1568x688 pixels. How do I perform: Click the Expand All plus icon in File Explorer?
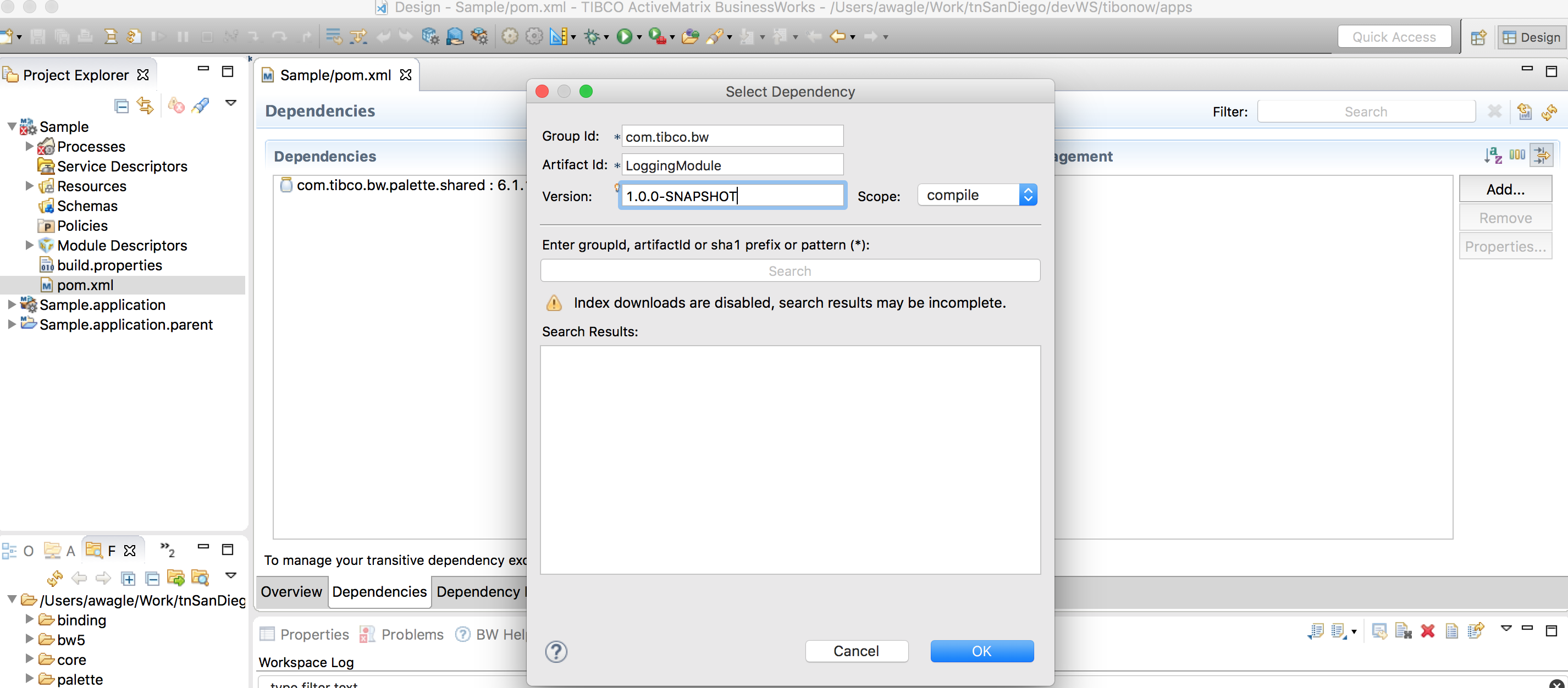point(128,578)
